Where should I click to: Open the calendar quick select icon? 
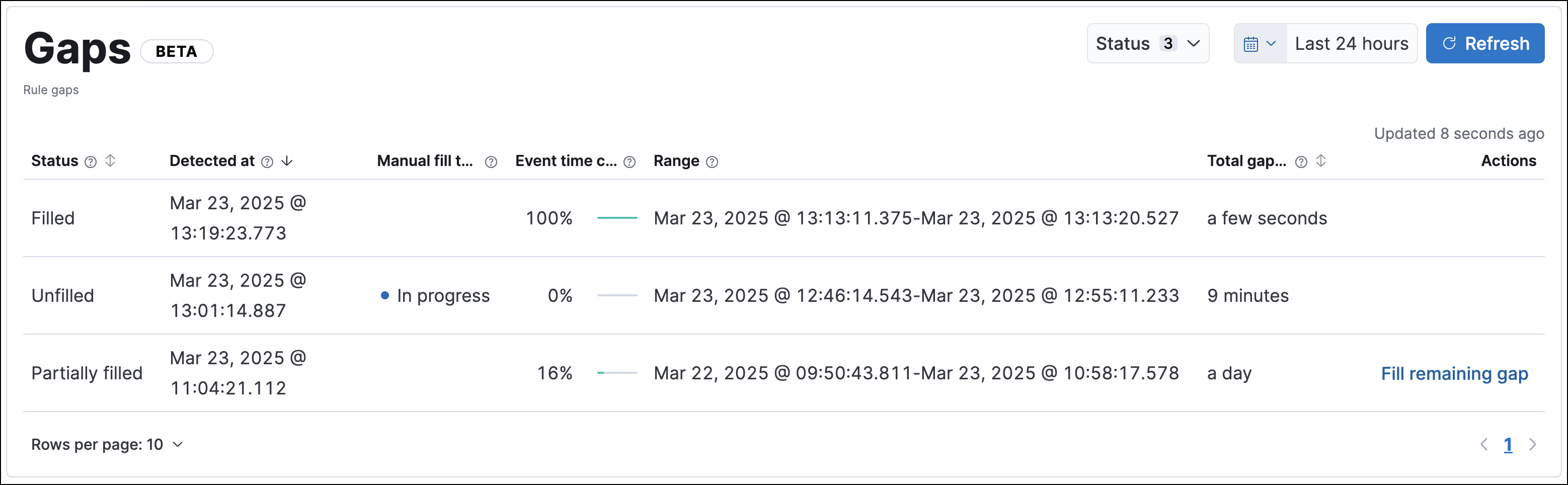[x=1252, y=43]
